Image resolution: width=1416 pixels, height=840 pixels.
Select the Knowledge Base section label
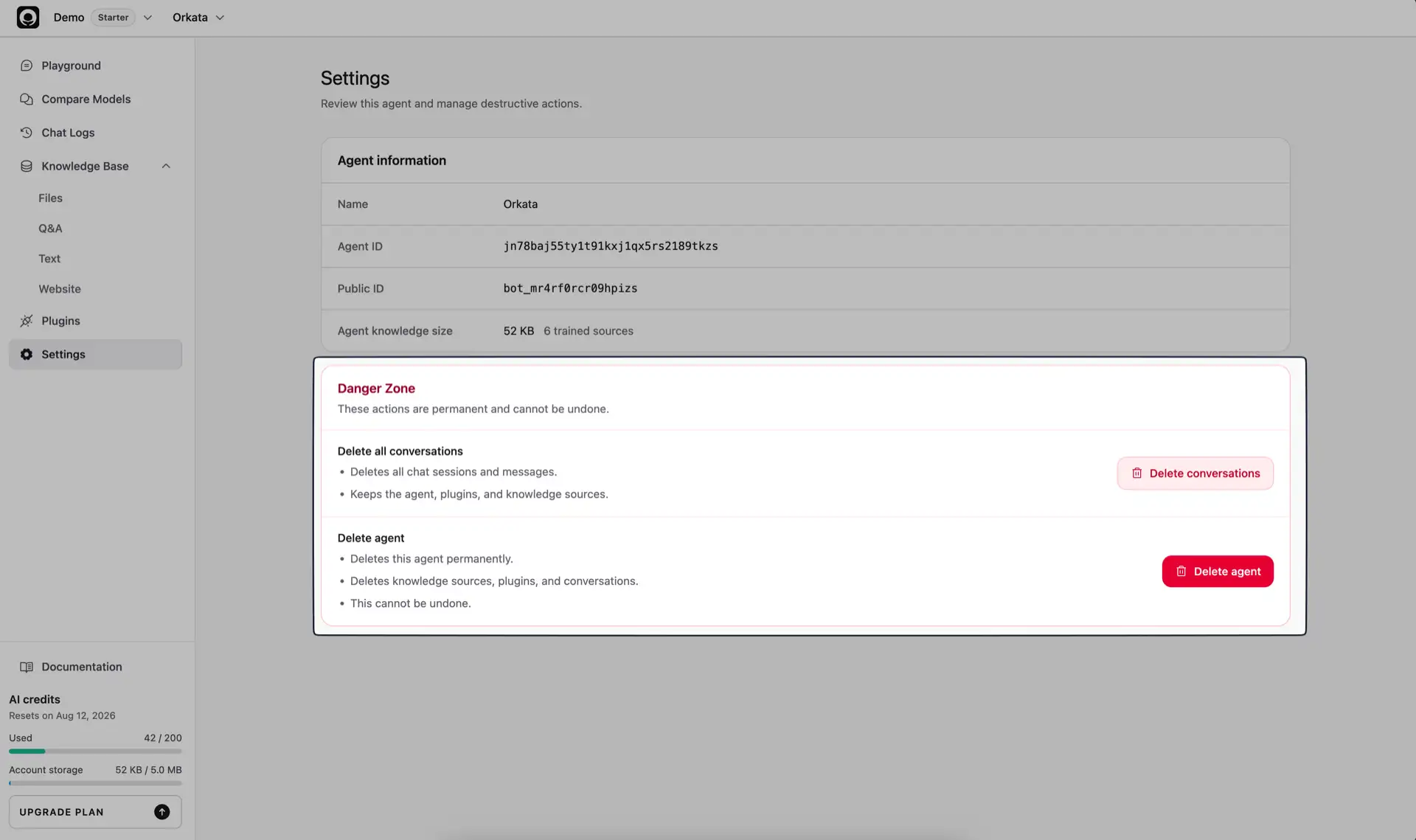pyautogui.click(x=85, y=166)
